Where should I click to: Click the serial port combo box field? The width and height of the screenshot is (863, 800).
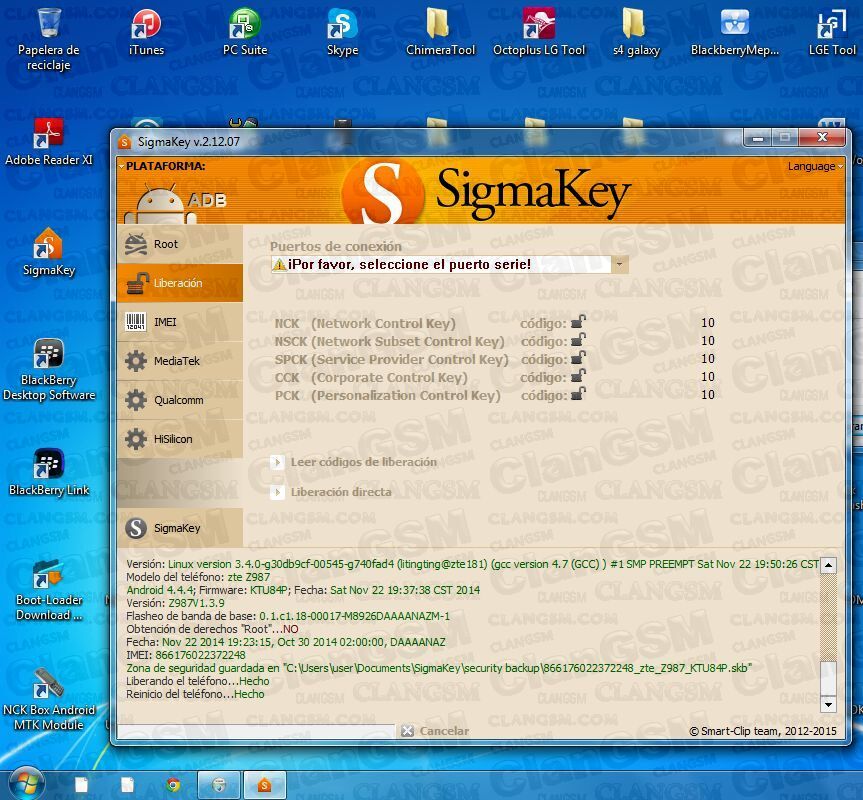449,265
